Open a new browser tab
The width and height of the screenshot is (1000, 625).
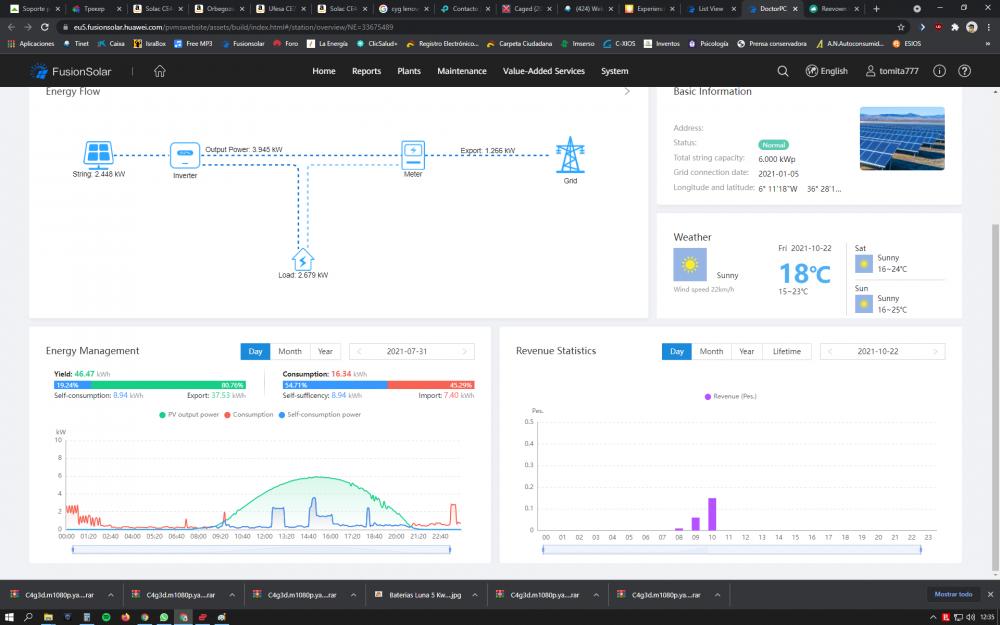(876, 9)
